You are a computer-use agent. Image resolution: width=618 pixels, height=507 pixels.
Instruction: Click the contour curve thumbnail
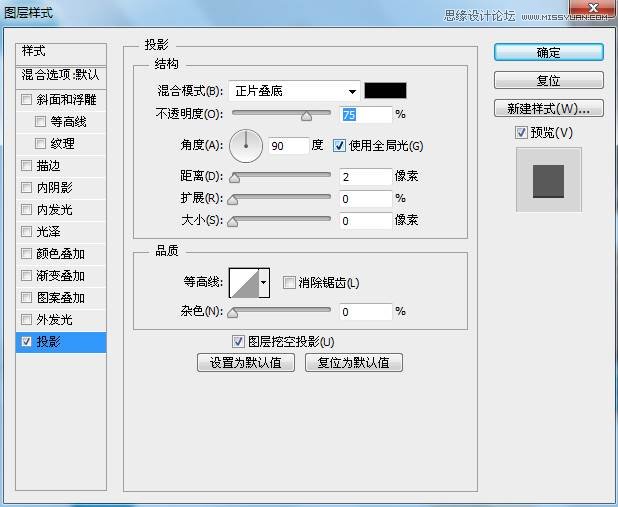tap(244, 283)
